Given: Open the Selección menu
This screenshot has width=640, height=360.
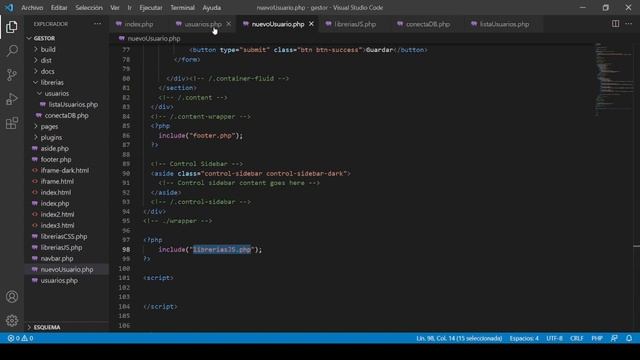Looking at the screenshot, I should 89,8.
